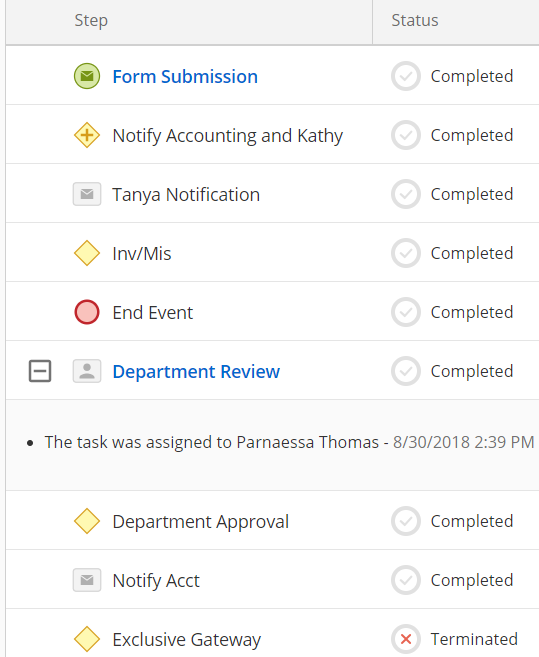Collapse the Department Review step details
Screen dimensions: 539x657
tap(40, 371)
